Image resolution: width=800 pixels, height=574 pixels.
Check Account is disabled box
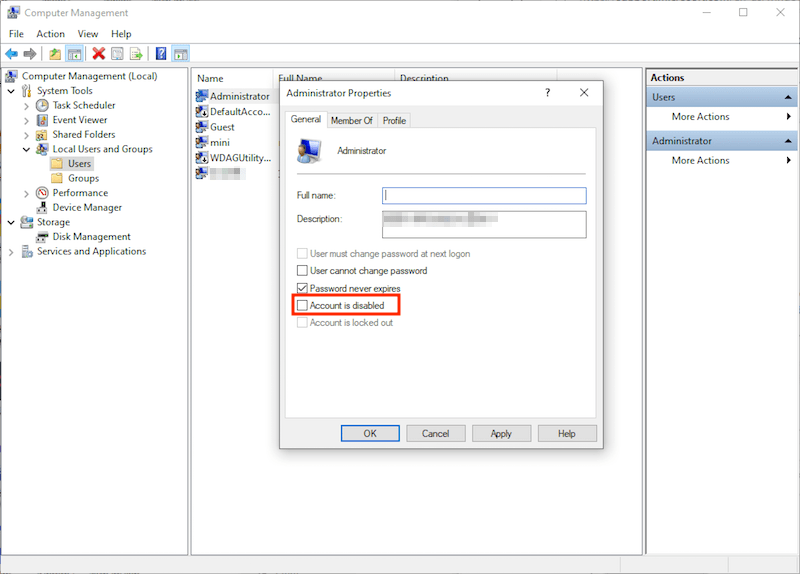(302, 305)
